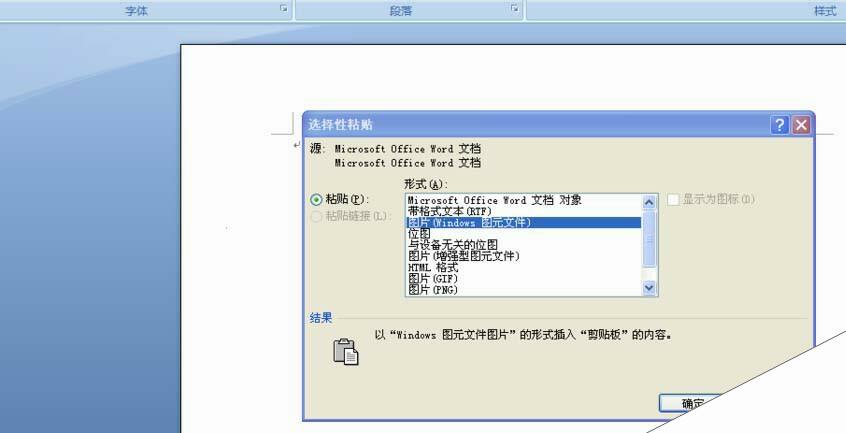This screenshot has width=846, height=433.
Task: Select 图片(GIF) format
Action: (x=433, y=279)
